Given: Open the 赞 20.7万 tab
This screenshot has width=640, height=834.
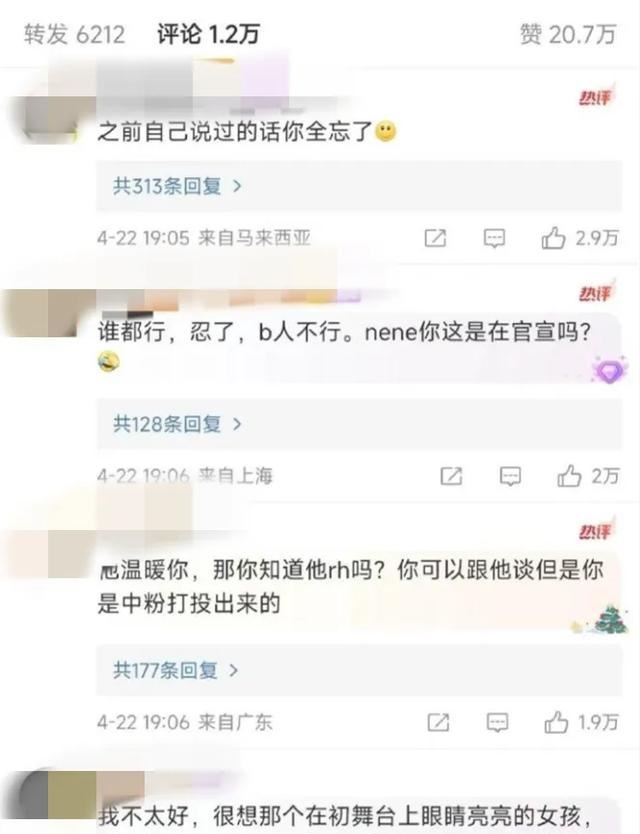Looking at the screenshot, I should [567, 34].
